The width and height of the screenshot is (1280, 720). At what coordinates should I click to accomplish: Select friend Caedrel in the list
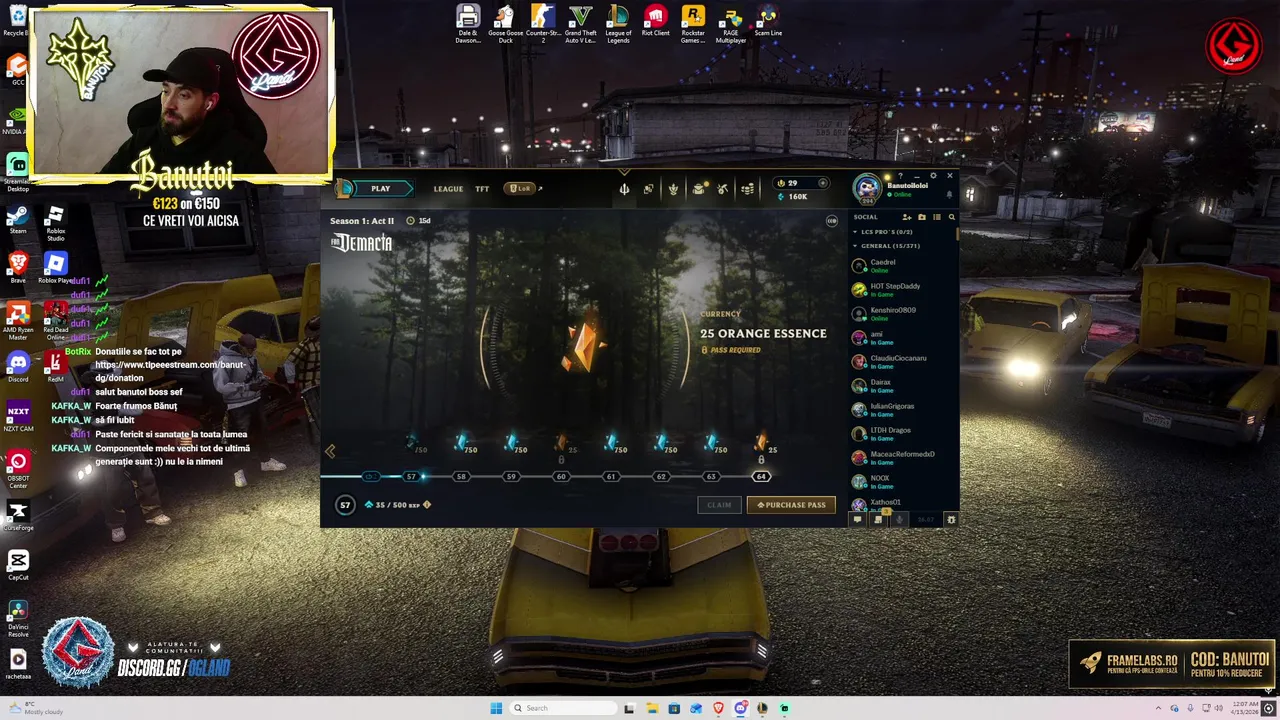903,266
